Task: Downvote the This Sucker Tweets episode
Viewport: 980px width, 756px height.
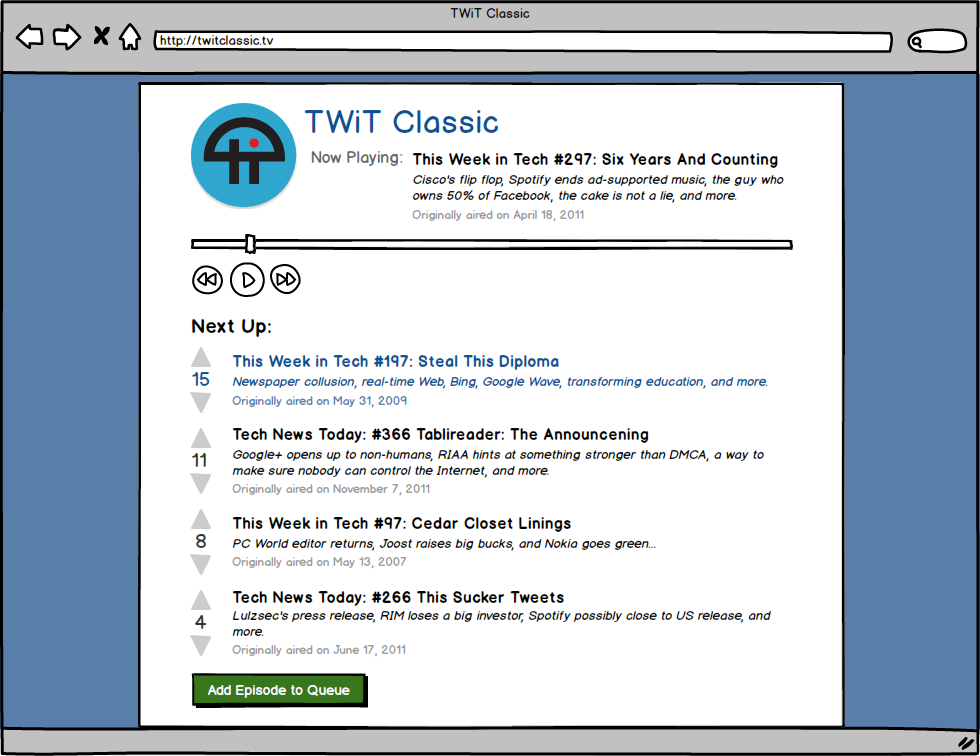Action: (x=201, y=646)
